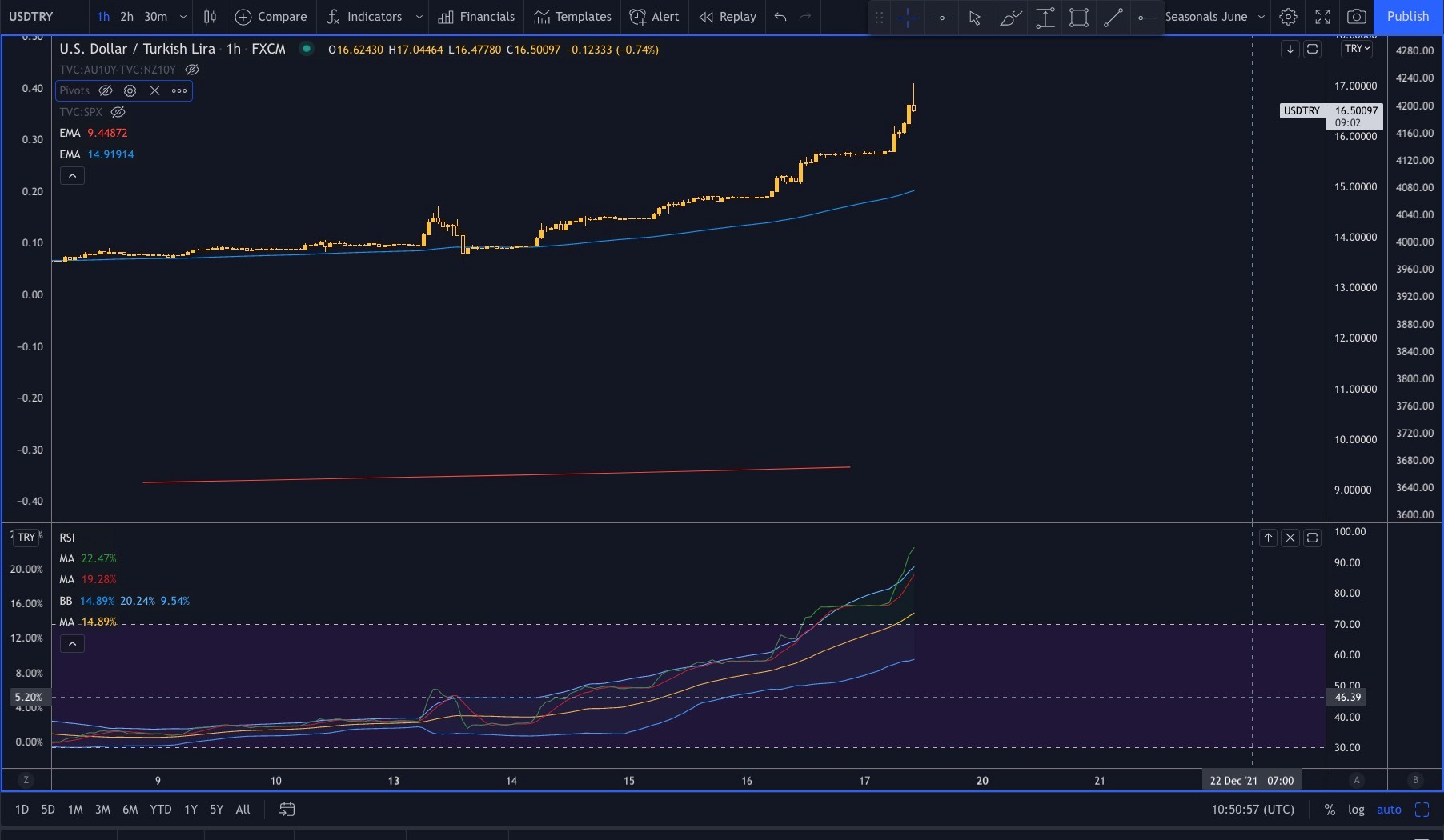Delete the RSI pane
1444x840 pixels.
pyautogui.click(x=1290, y=538)
